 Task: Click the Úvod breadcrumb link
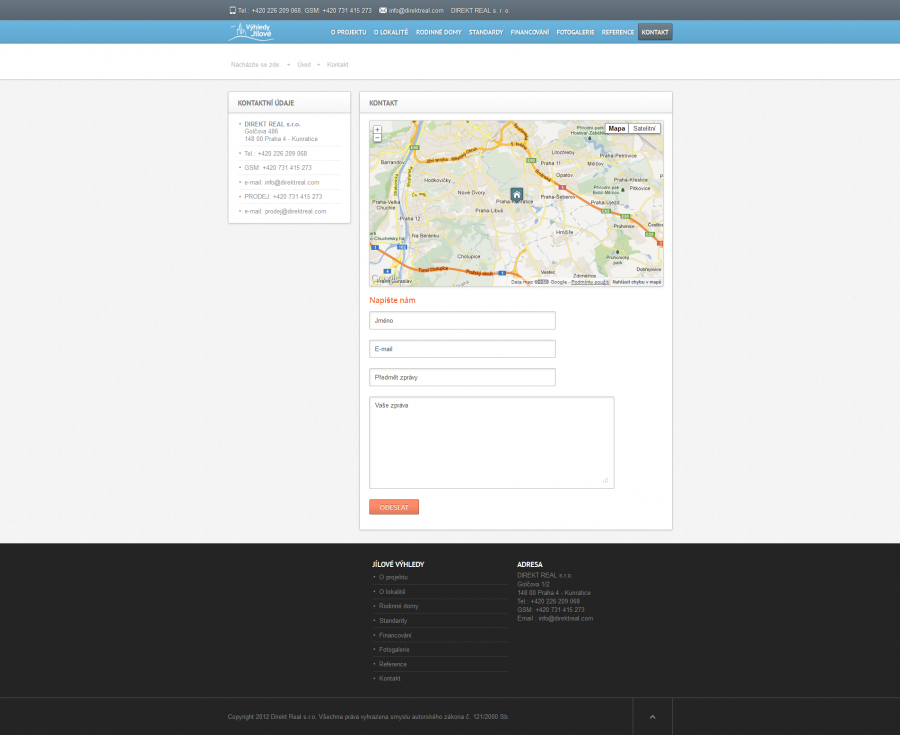(304, 64)
